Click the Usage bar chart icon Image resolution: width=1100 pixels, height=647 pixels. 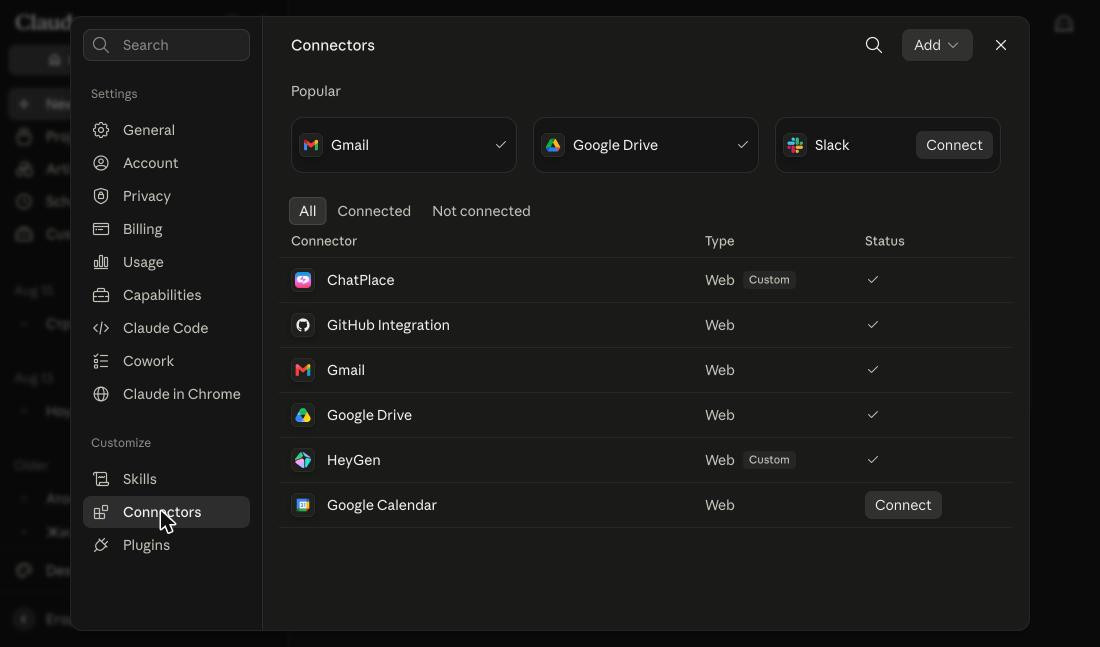(101, 262)
